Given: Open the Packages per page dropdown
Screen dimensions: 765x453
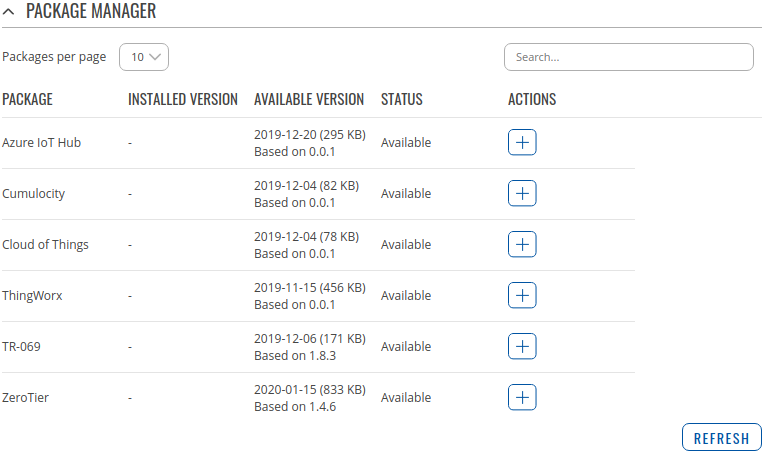Looking at the screenshot, I should point(144,57).
